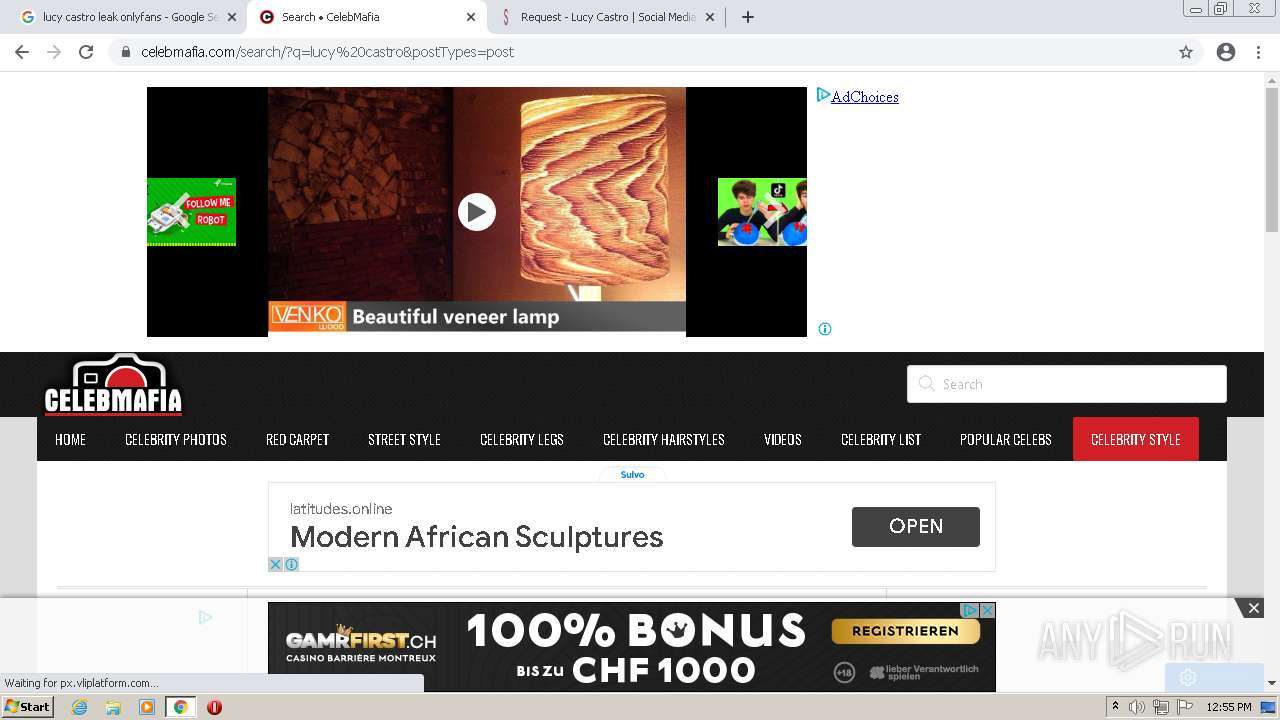Click the AdChoices triangle icon
This screenshot has width=1280, height=720.
coord(823,95)
